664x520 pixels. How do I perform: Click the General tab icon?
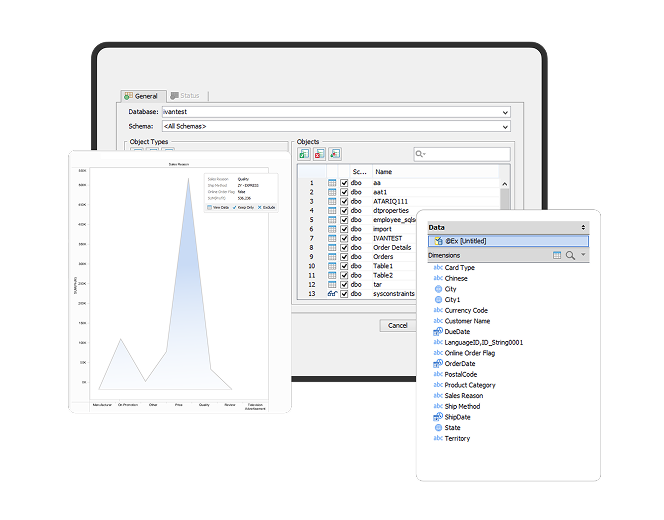128,96
